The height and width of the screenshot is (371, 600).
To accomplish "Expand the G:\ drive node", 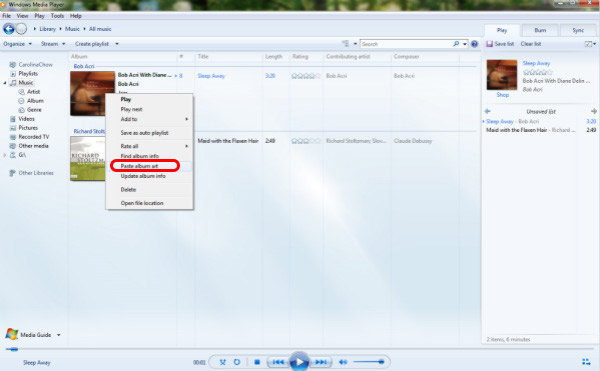I will (5, 155).
